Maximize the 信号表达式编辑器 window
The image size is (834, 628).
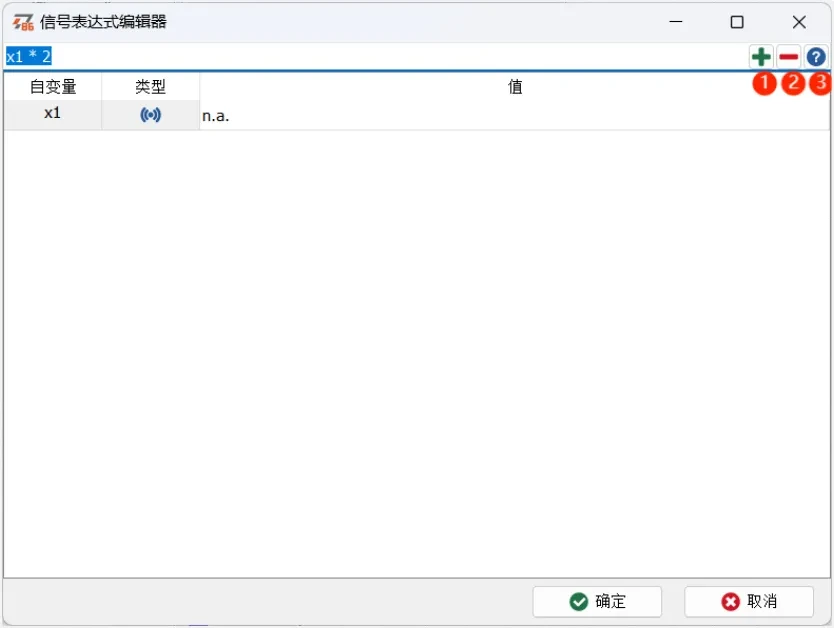(737, 22)
